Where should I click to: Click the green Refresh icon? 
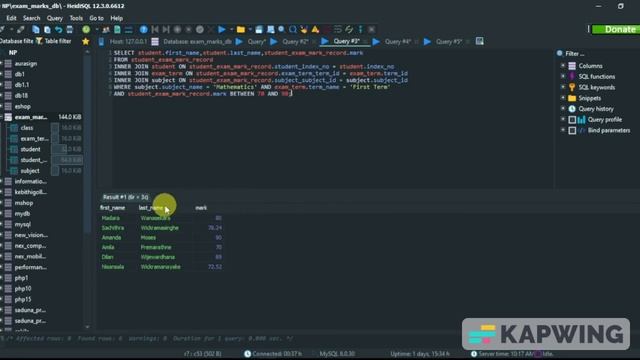pos(86,29)
